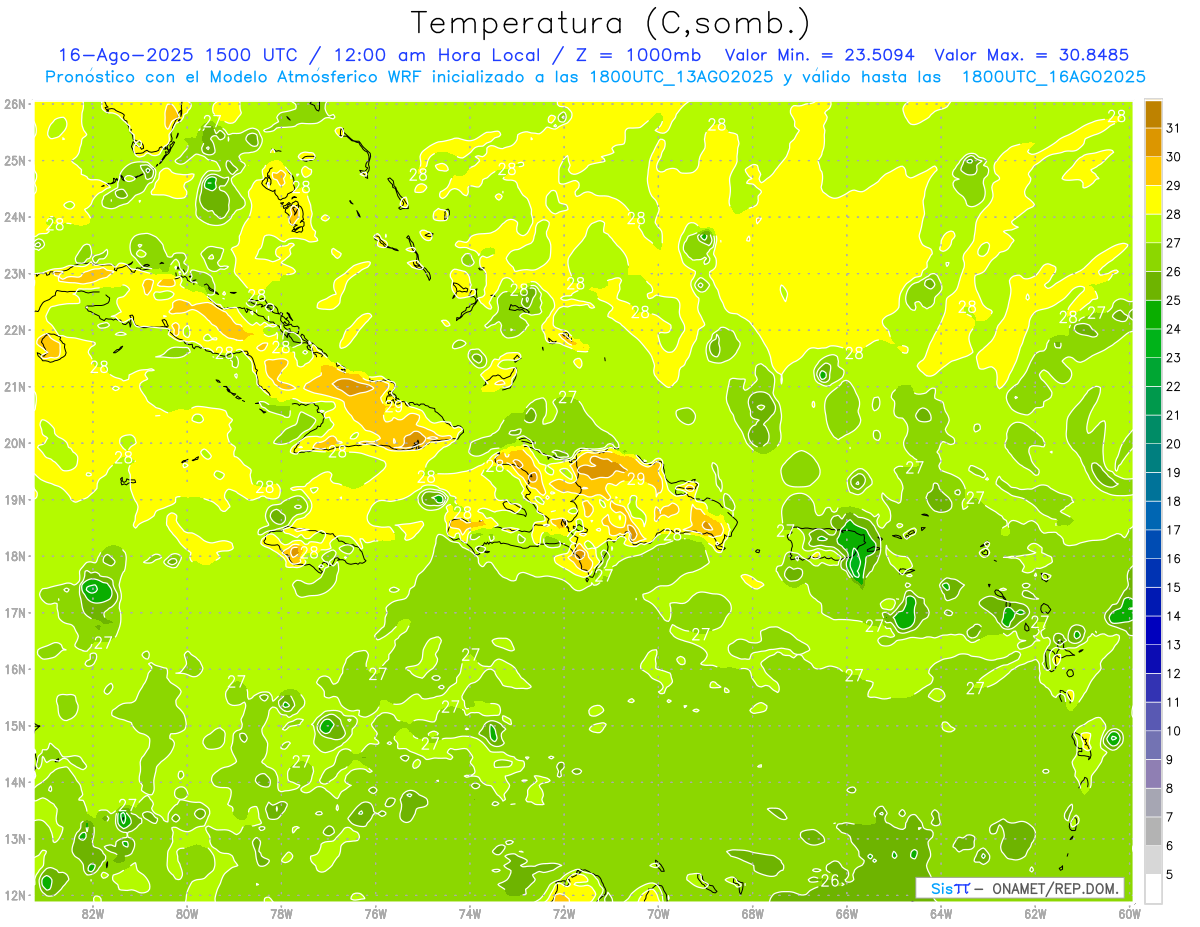
Task: Click the latitude axis label "14N"
Action: (x=15, y=782)
